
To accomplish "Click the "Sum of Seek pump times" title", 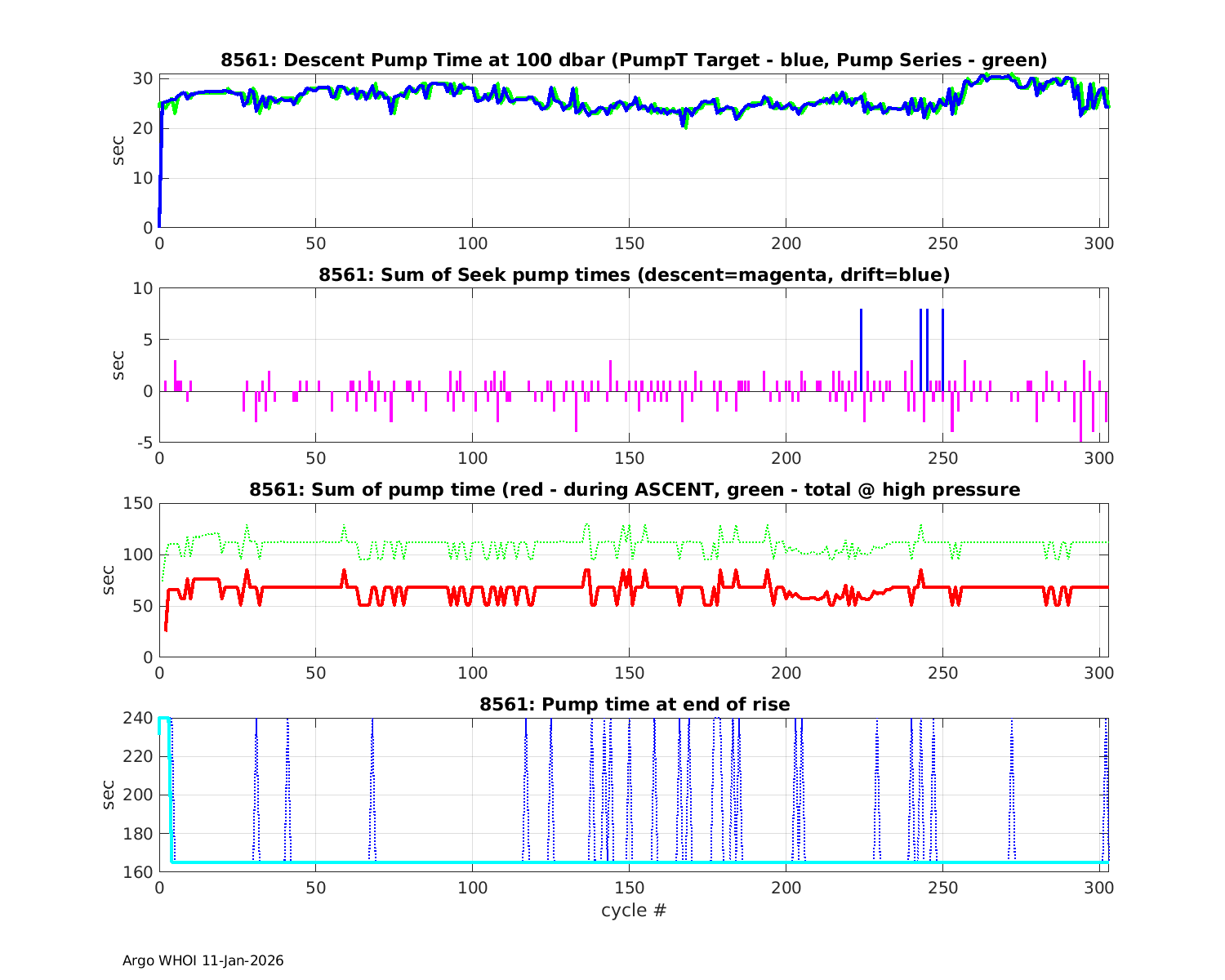I will tap(634, 274).
